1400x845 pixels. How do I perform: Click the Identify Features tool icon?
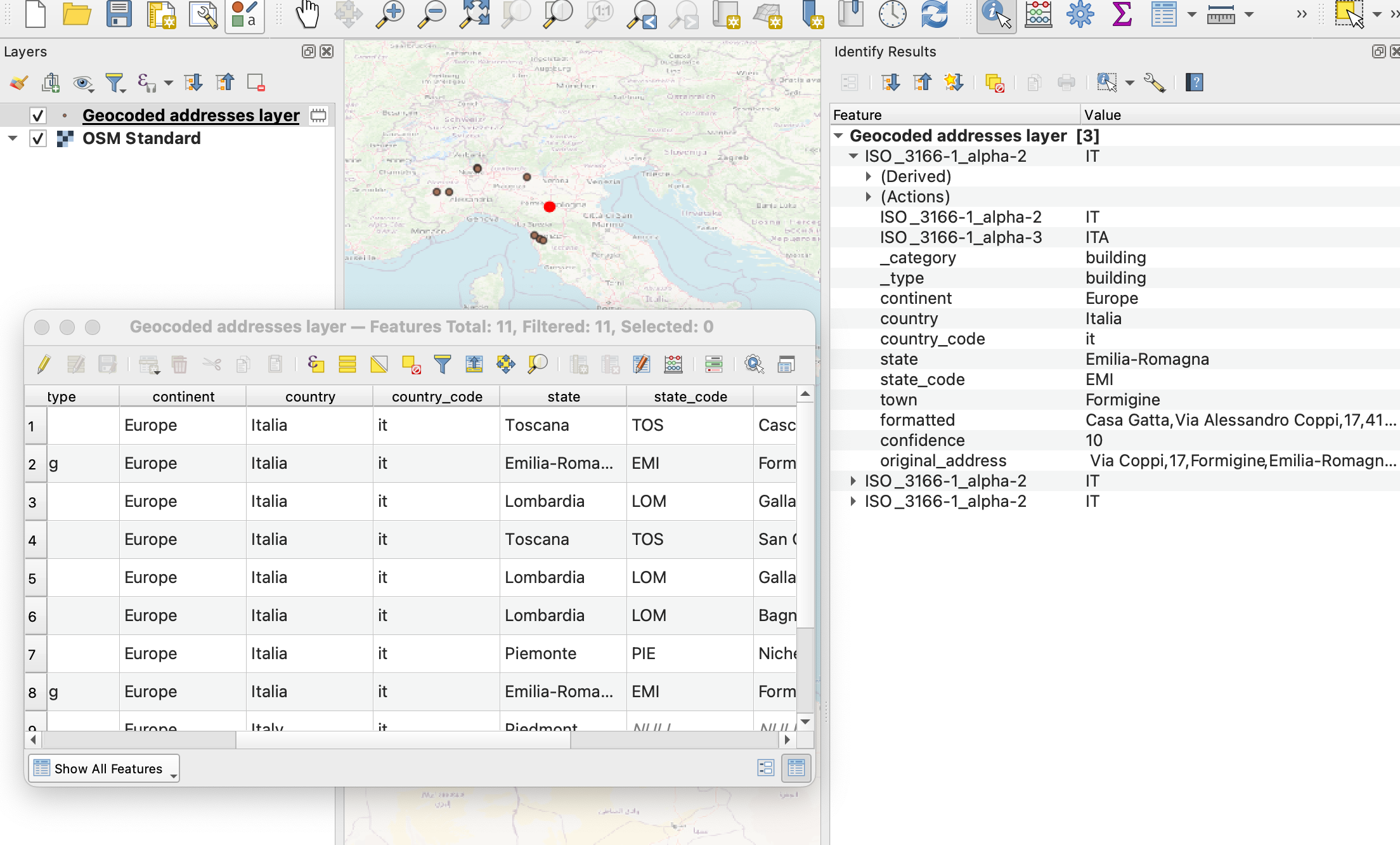point(992,17)
